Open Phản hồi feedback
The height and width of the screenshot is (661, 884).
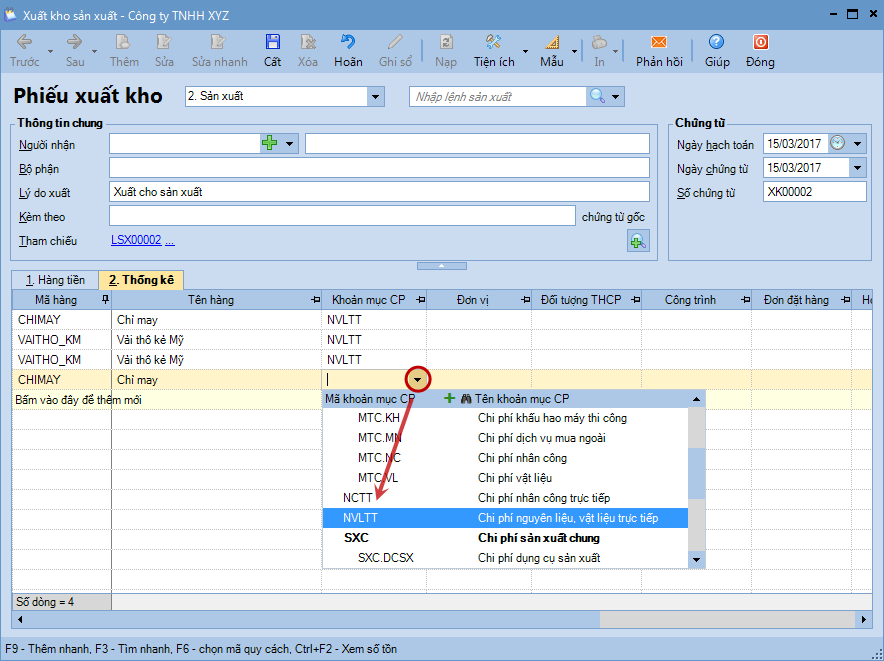(x=658, y=49)
